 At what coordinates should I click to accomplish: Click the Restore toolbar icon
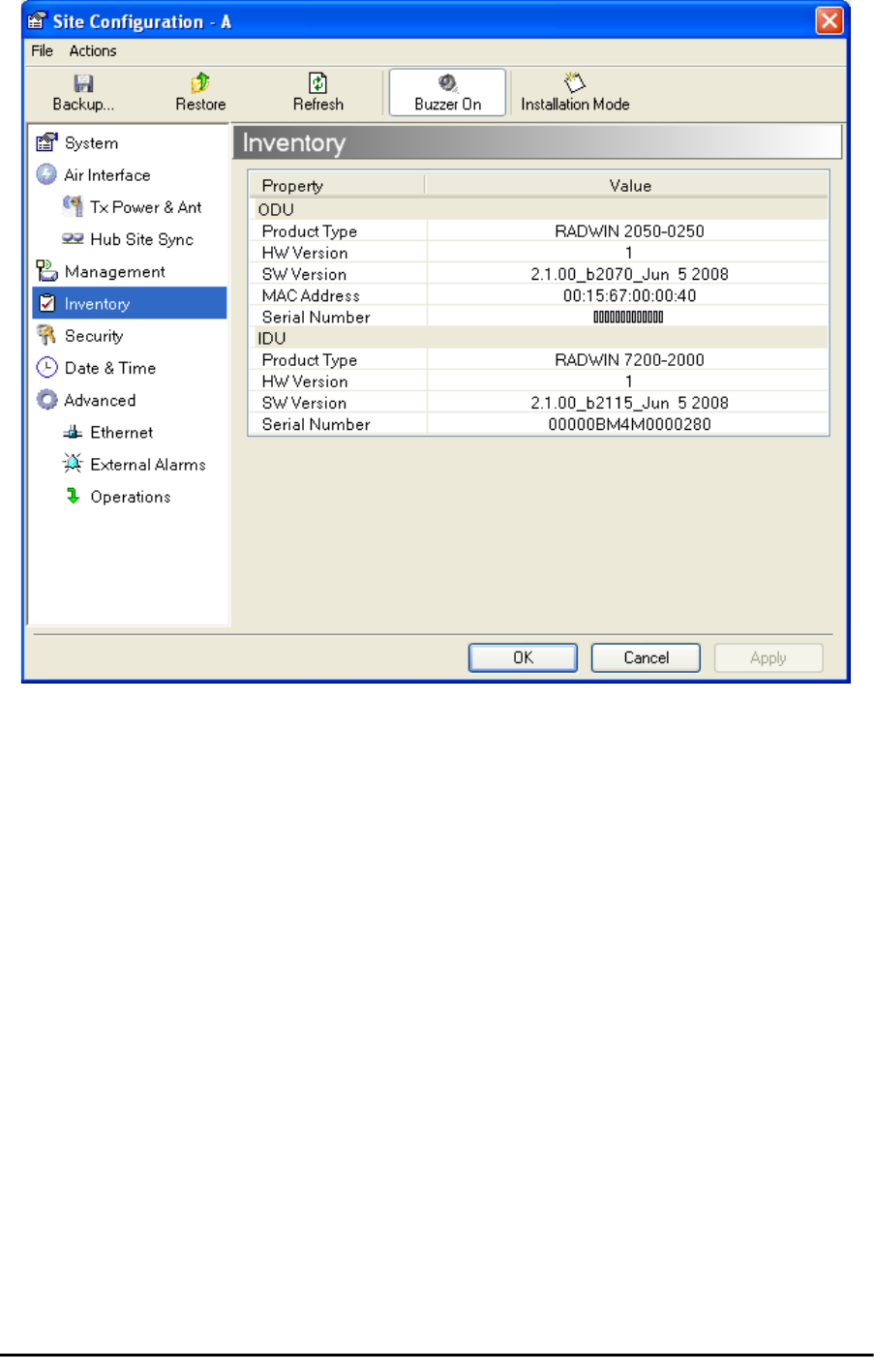tap(200, 83)
